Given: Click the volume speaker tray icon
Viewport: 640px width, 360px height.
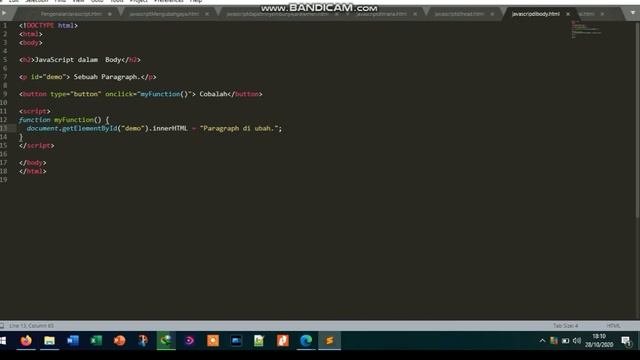Looking at the screenshot, I should tap(577, 340).
